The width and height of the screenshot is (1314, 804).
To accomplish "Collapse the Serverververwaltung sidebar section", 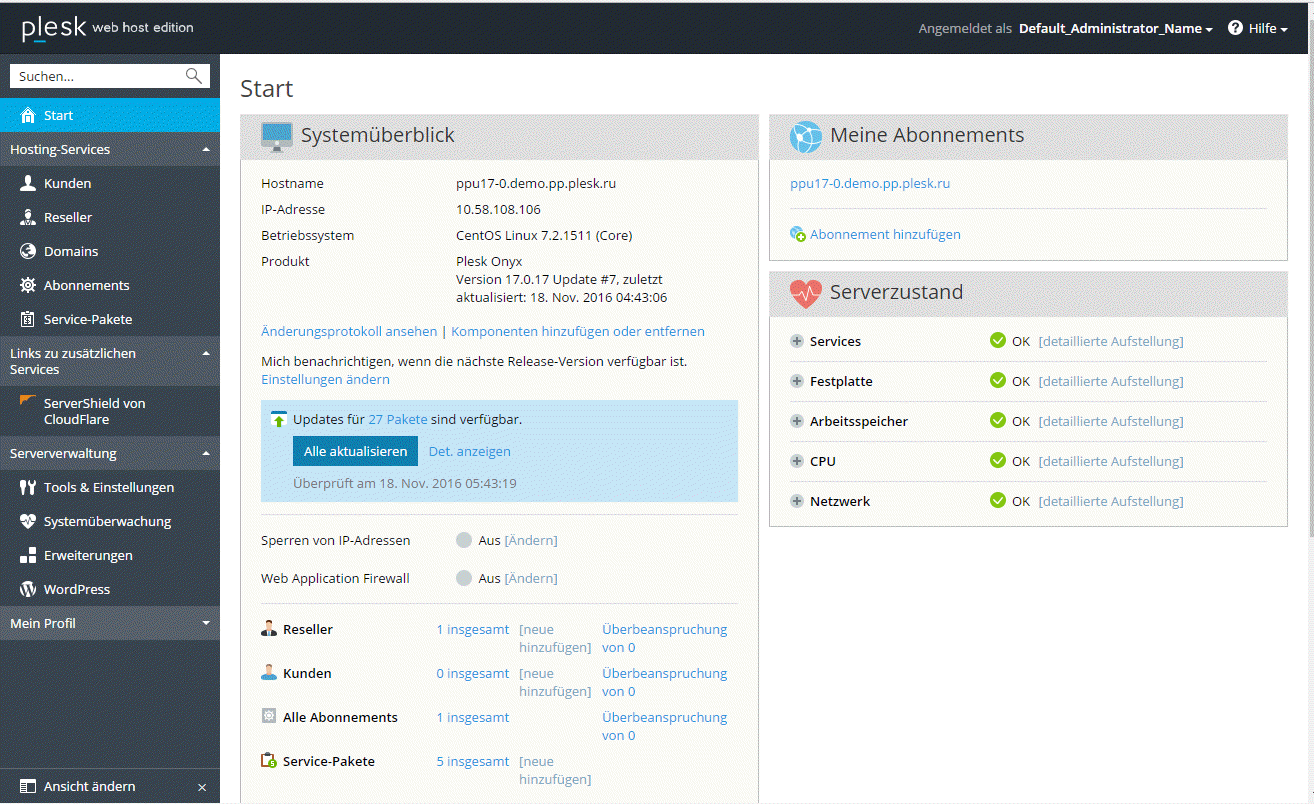I will click(x=206, y=453).
